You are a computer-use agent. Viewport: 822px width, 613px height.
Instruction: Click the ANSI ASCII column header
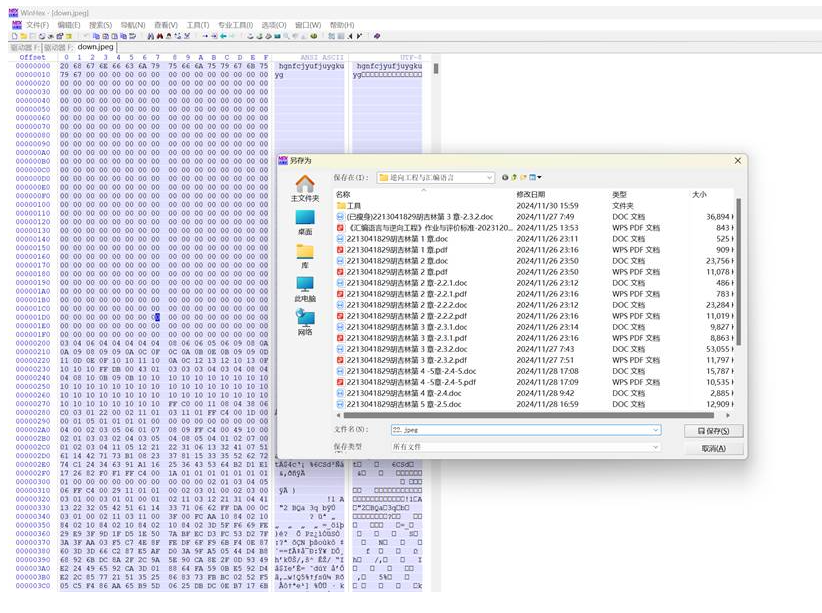pyautogui.click(x=322, y=57)
